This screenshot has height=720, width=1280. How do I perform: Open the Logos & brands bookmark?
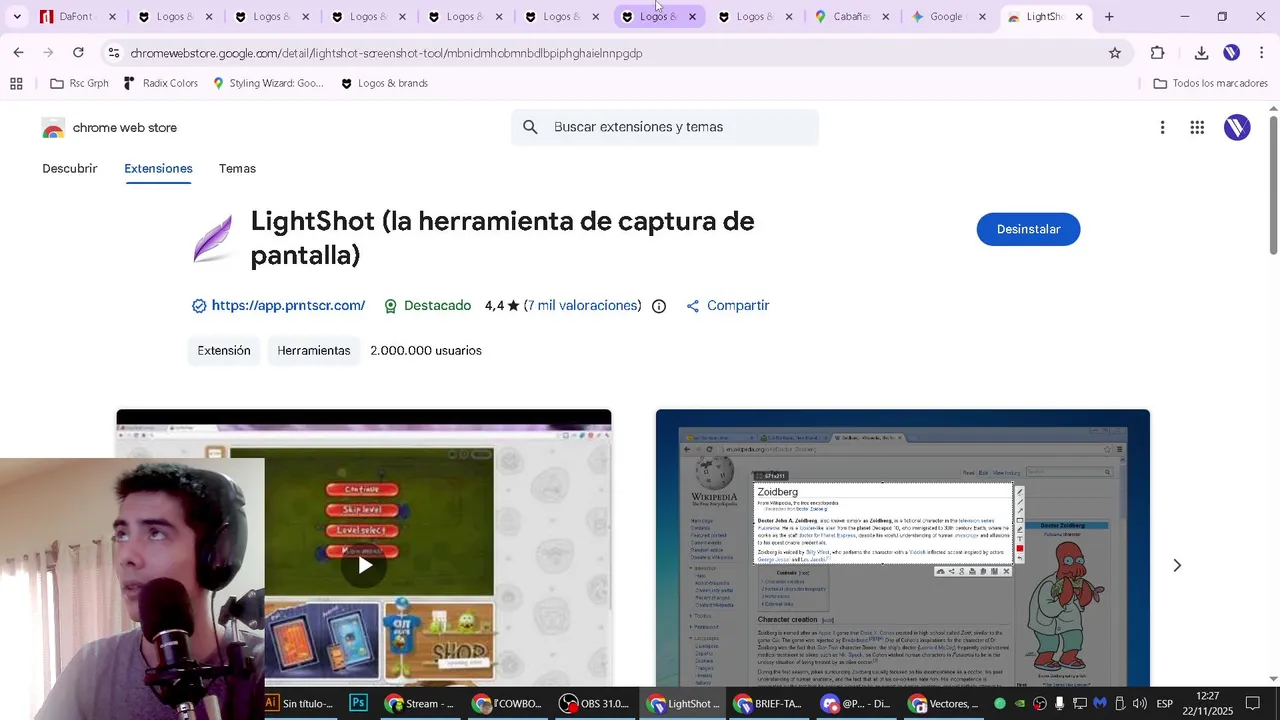384,84
